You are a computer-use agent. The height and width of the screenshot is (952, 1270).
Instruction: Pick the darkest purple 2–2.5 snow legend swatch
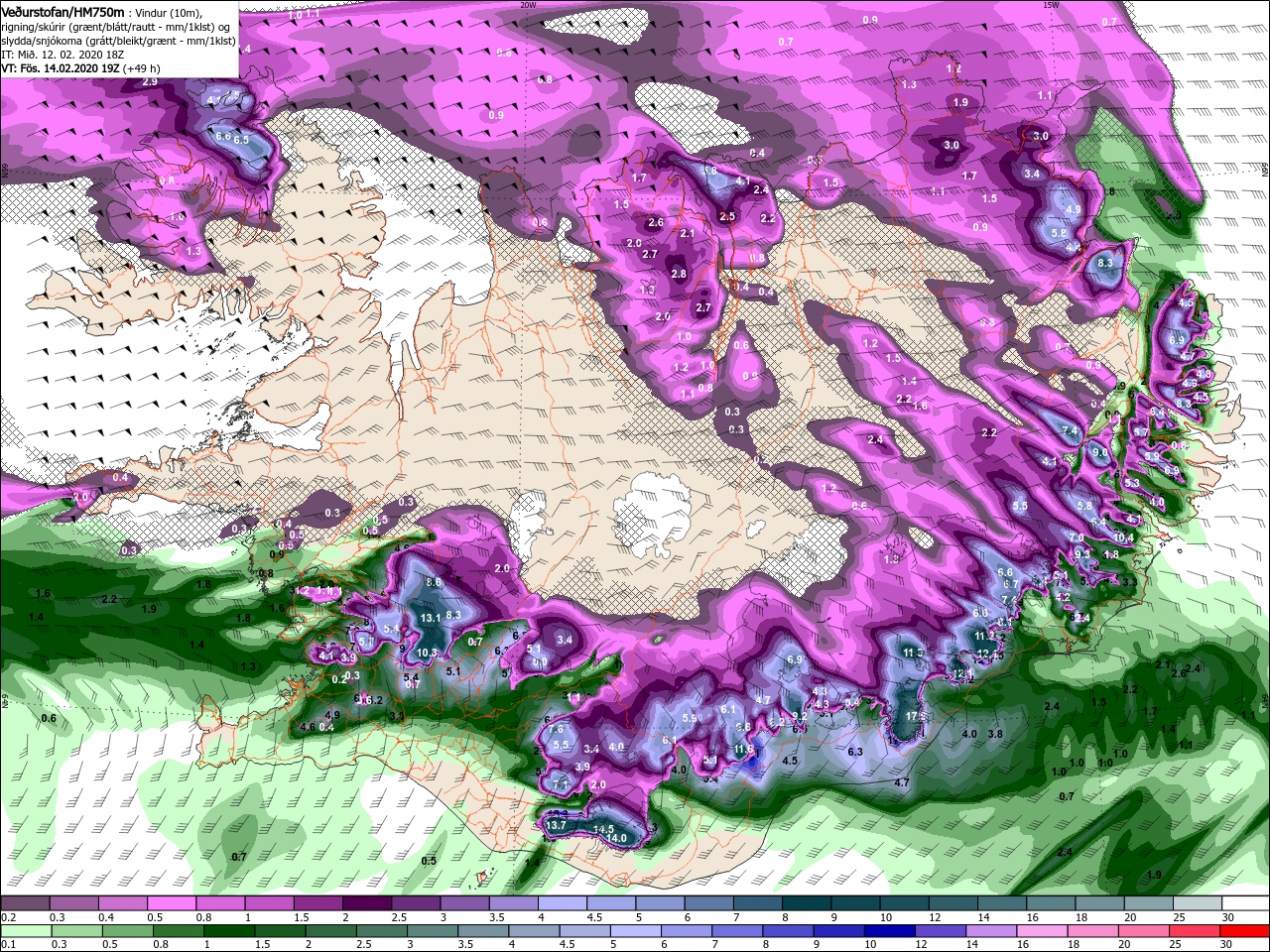367,903
